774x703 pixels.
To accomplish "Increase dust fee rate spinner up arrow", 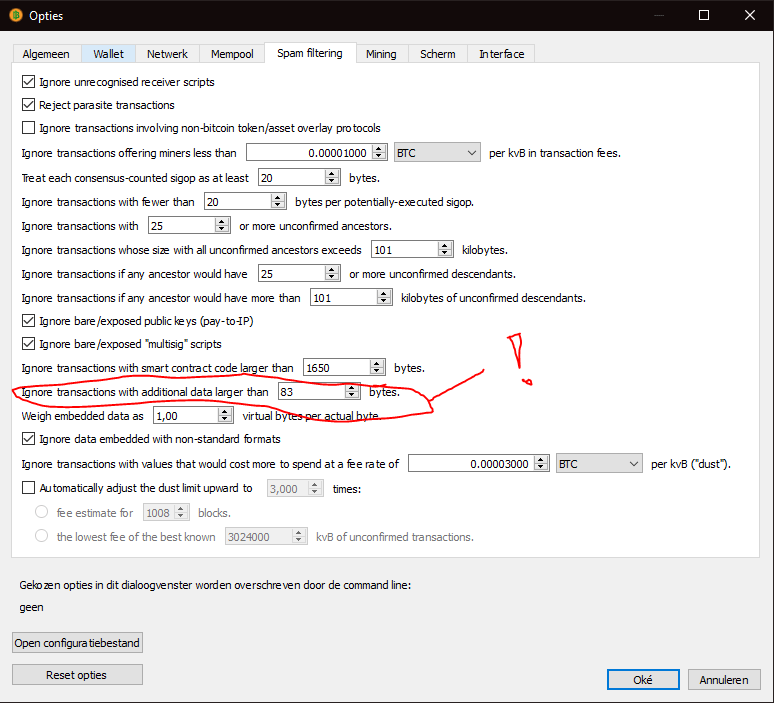I will (x=541, y=459).
